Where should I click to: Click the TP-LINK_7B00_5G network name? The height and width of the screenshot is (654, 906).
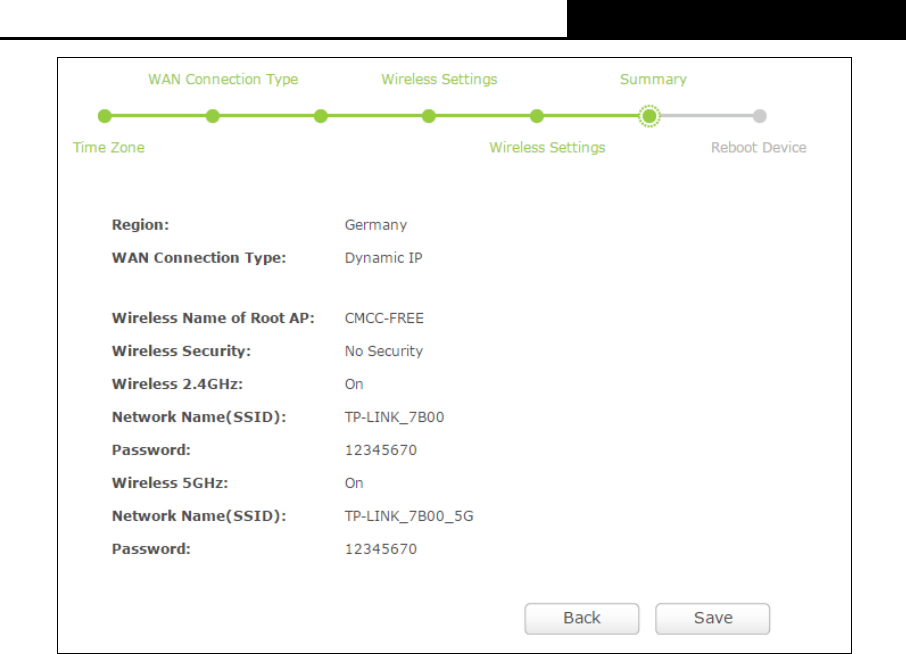point(409,516)
